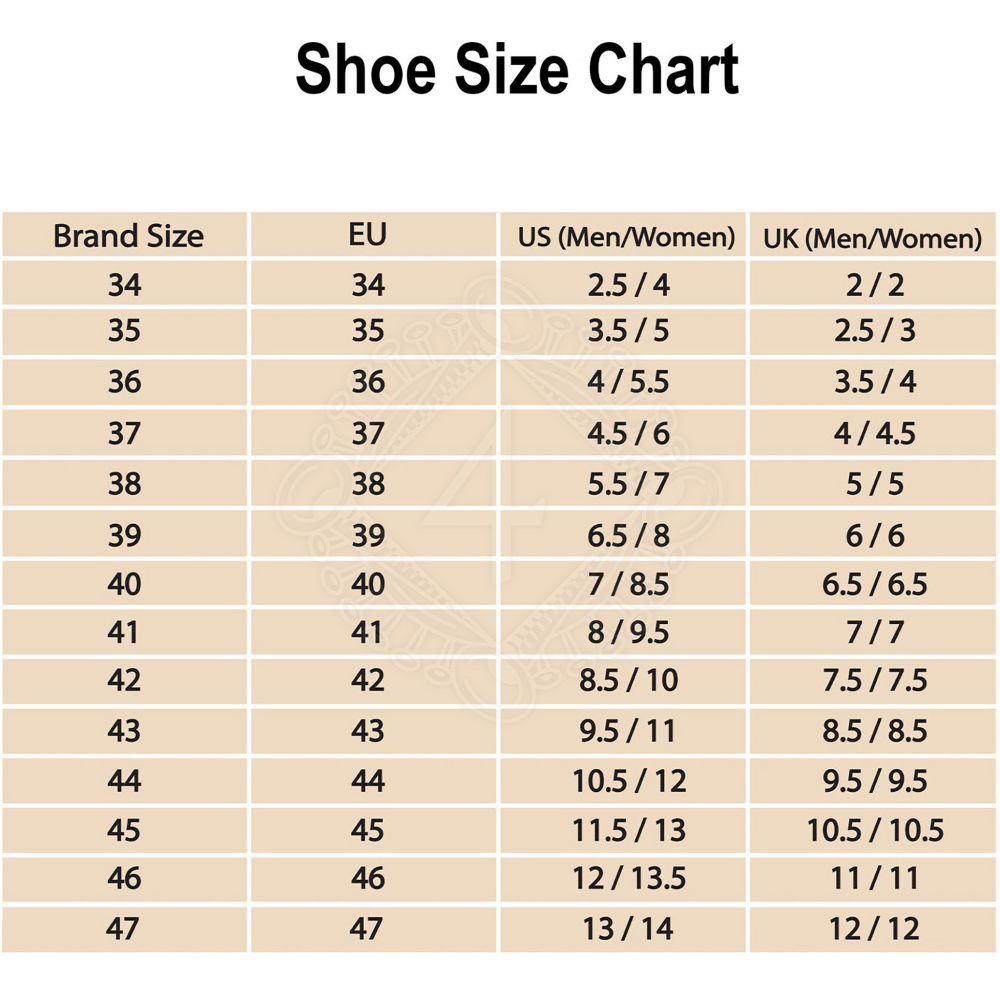Click UK size 6 / 6 cell

pyautogui.click(x=875, y=535)
